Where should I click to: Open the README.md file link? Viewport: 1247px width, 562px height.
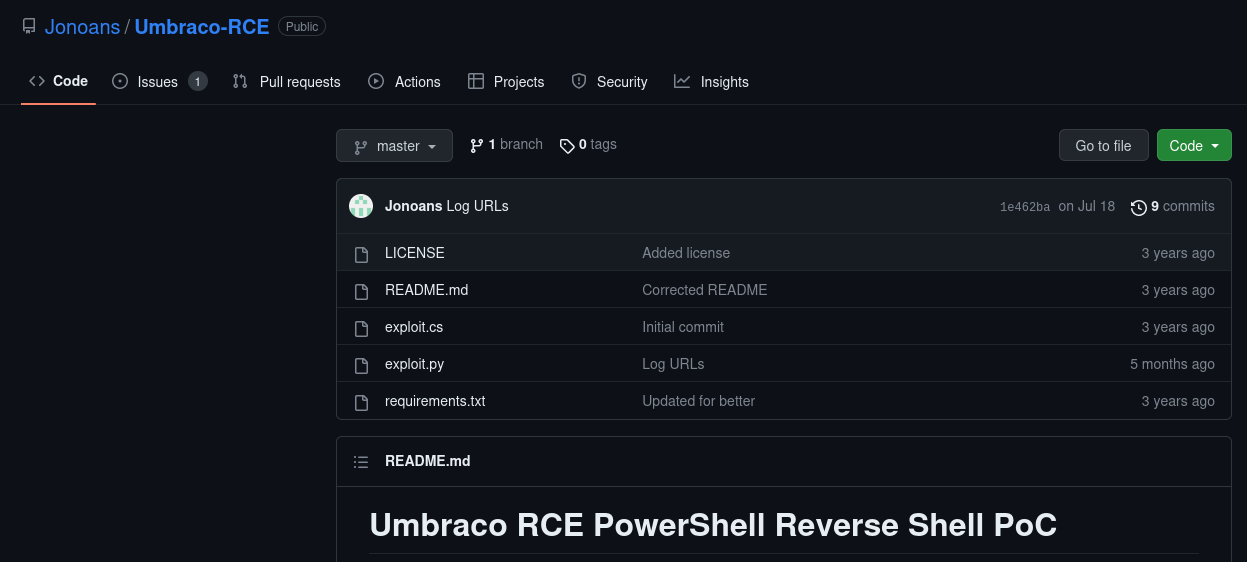pyautogui.click(x=426, y=290)
